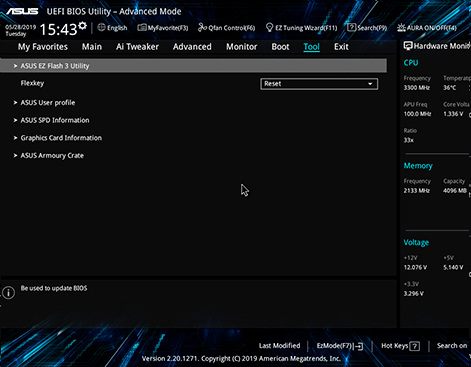Click the 12.076 V voltage value
The height and width of the screenshot is (367, 471).
coord(415,267)
